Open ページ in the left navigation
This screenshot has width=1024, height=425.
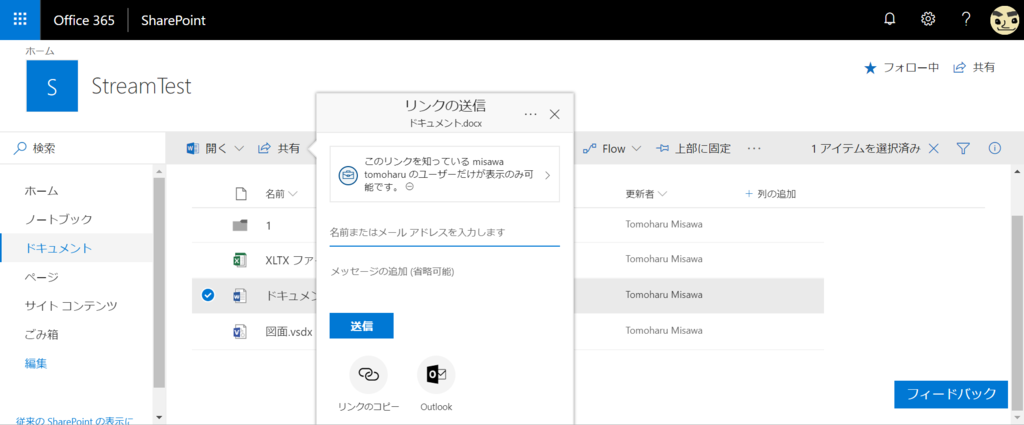(42, 277)
